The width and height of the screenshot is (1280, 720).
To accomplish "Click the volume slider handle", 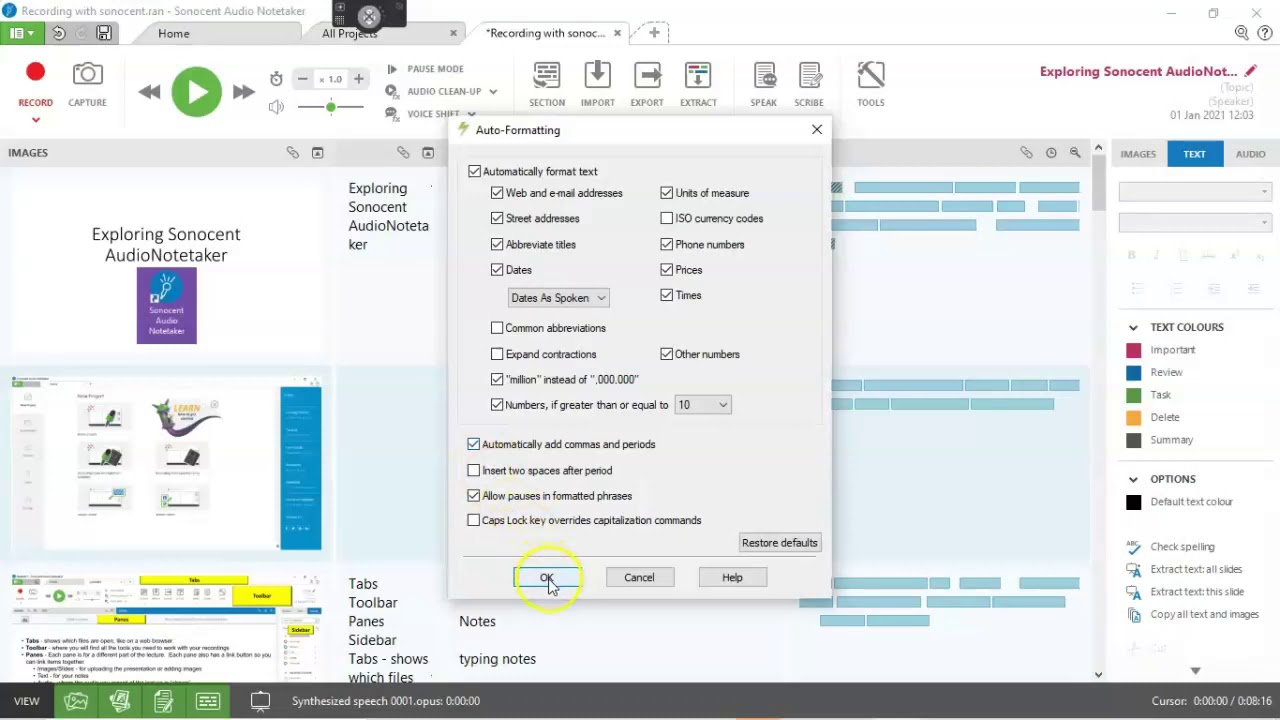I will pyautogui.click(x=331, y=106).
